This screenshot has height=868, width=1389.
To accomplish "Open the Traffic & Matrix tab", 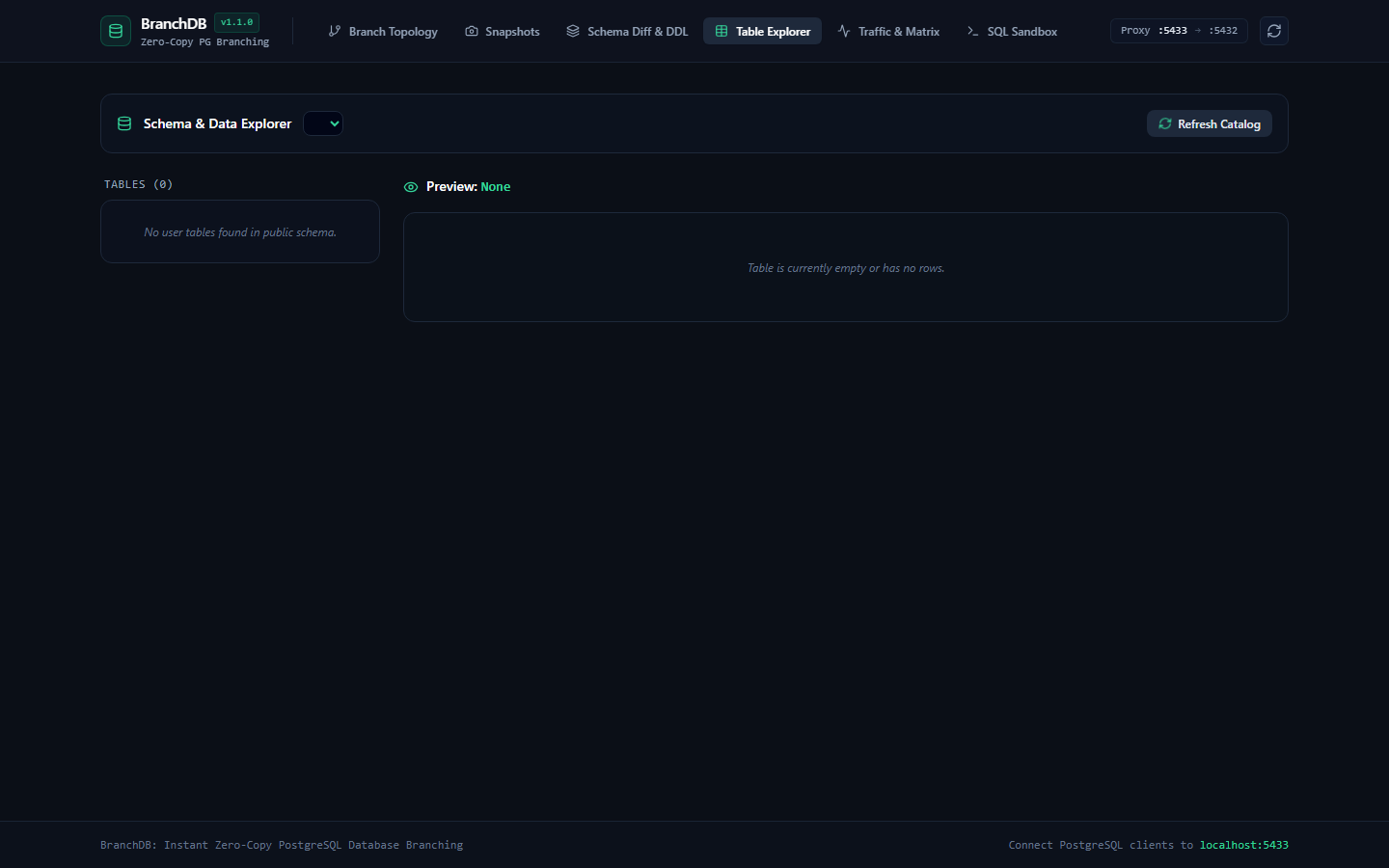I will click(x=888, y=31).
